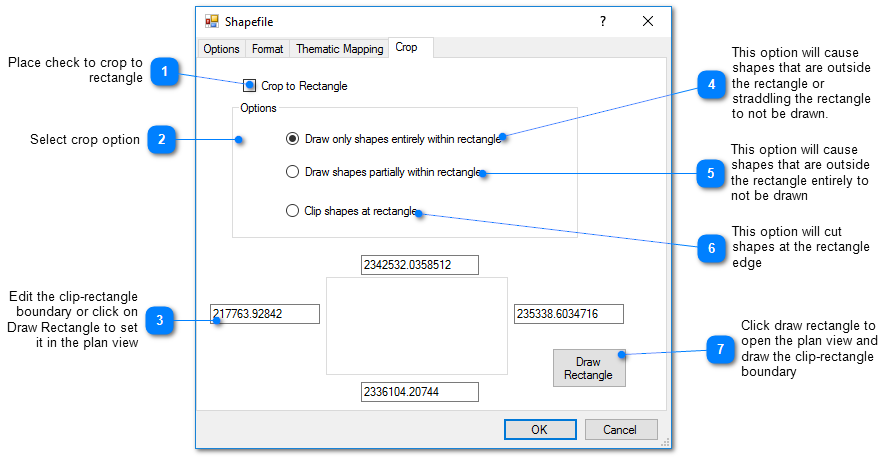Go to the Thematic Mapping tab
This screenshot has height=459, width=885.
click(x=339, y=49)
